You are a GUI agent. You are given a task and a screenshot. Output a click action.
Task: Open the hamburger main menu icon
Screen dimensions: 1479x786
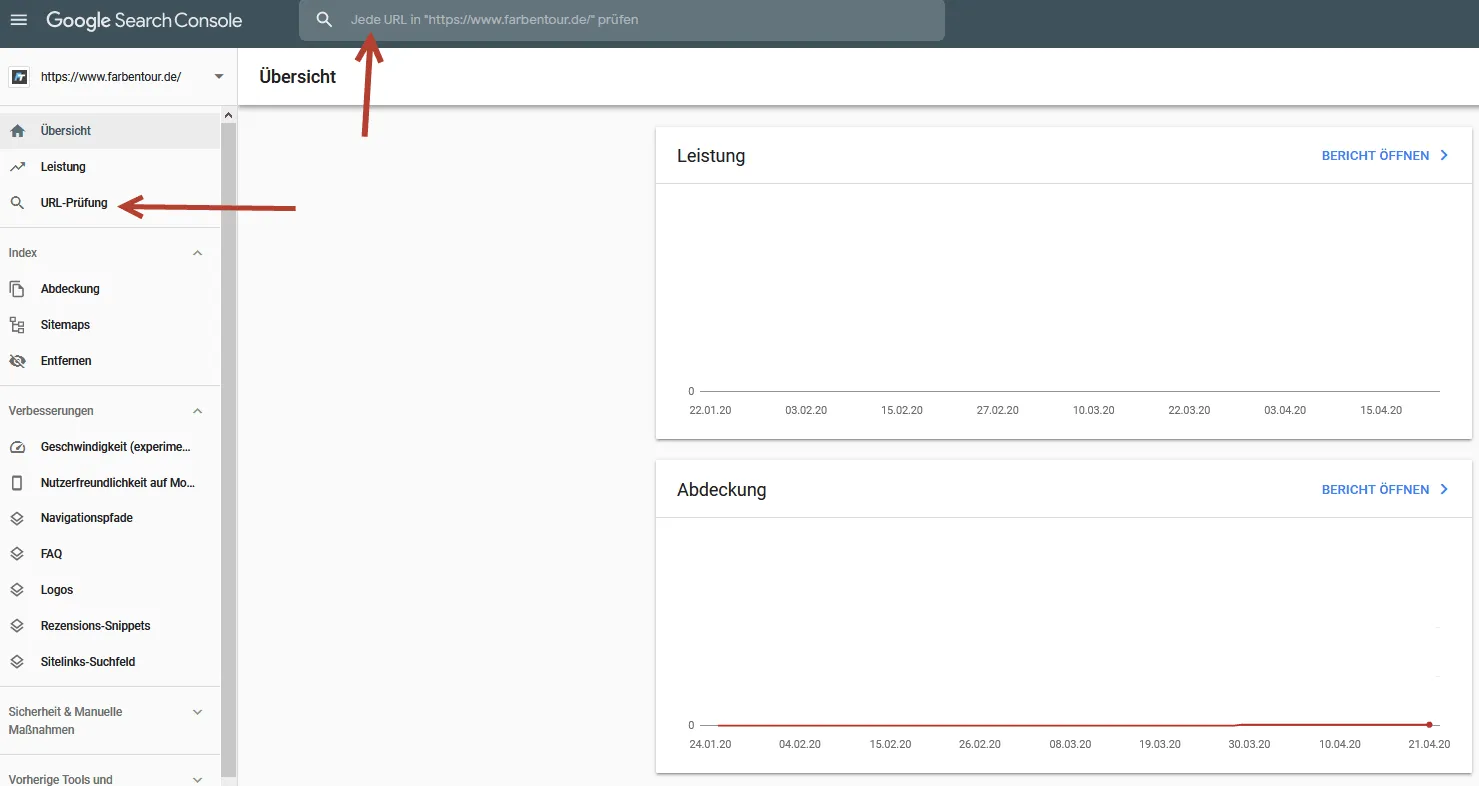coord(18,20)
